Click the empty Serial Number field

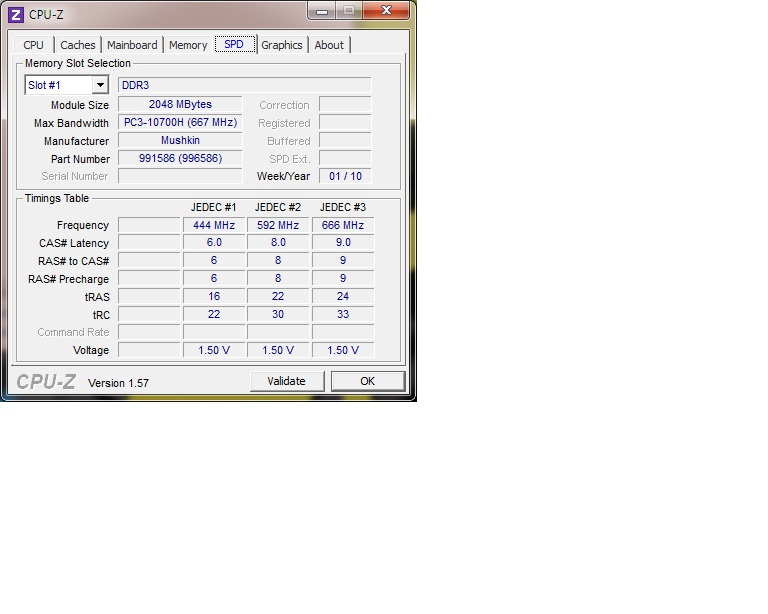[180, 176]
